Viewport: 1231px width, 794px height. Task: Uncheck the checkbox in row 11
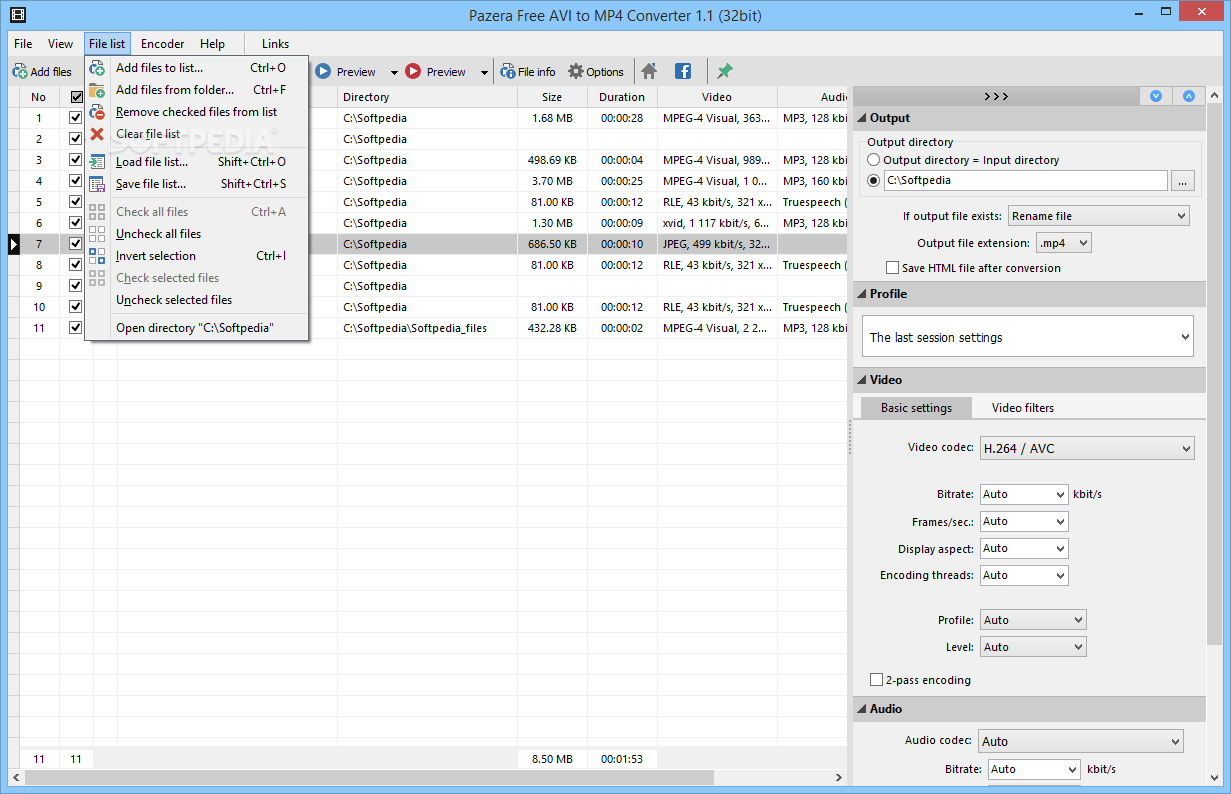point(76,328)
